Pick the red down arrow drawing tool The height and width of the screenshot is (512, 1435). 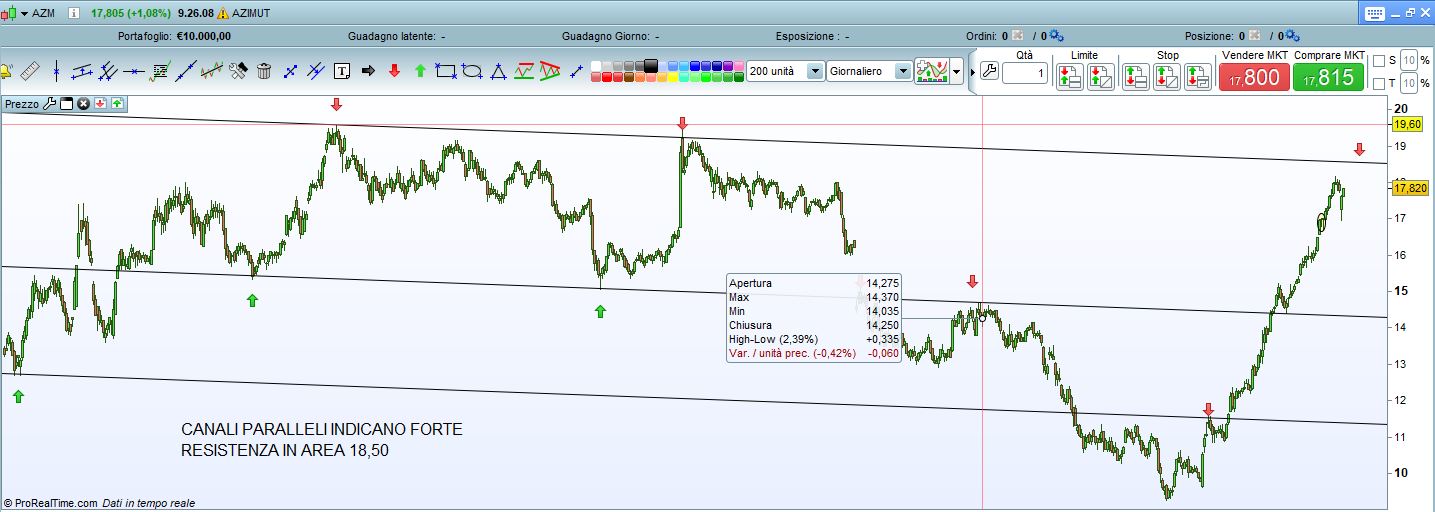(394, 71)
